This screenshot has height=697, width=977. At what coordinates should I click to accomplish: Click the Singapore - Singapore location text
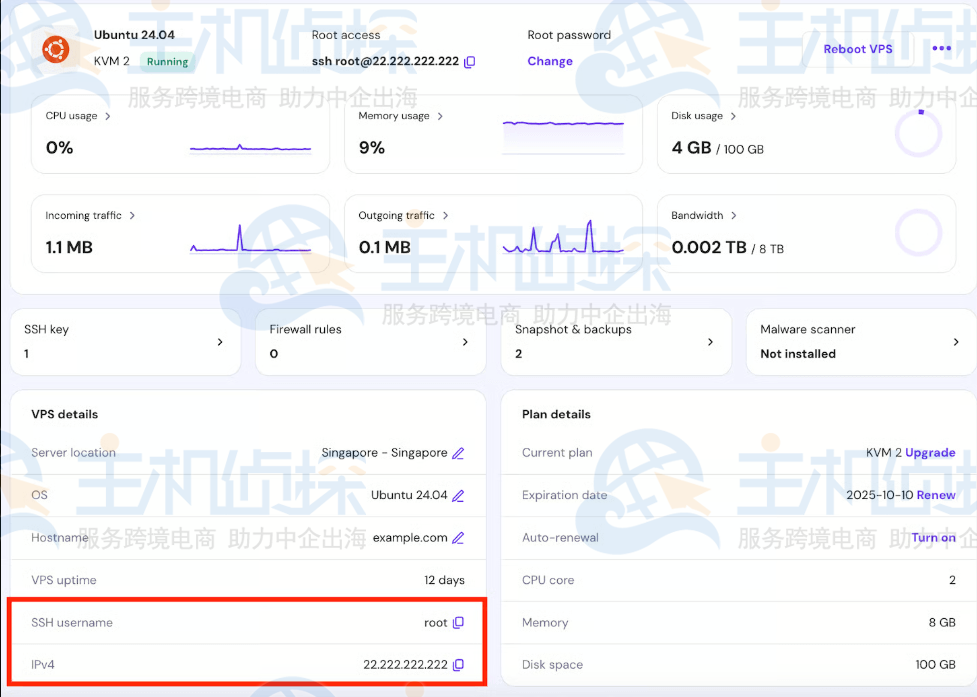coord(384,453)
